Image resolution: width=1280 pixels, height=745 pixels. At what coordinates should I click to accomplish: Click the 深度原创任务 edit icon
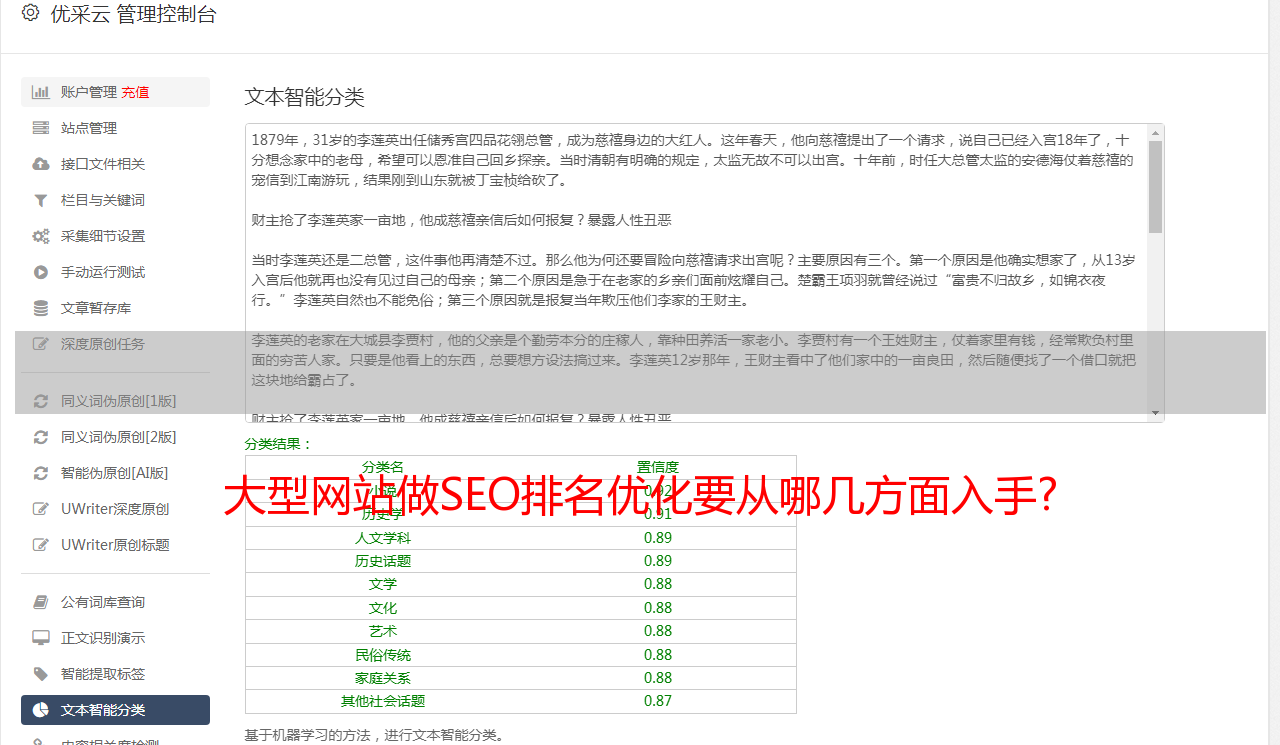point(41,344)
